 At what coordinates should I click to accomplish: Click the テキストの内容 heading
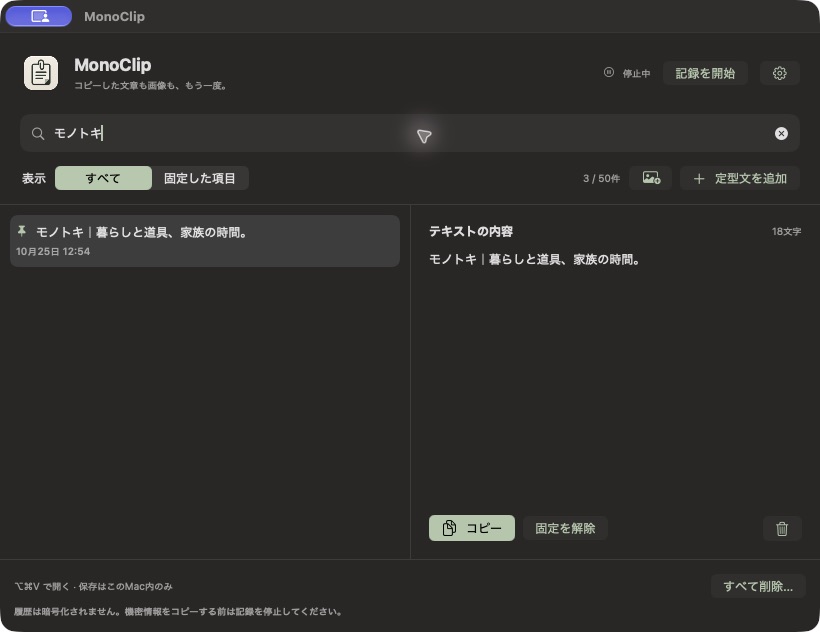(x=471, y=232)
